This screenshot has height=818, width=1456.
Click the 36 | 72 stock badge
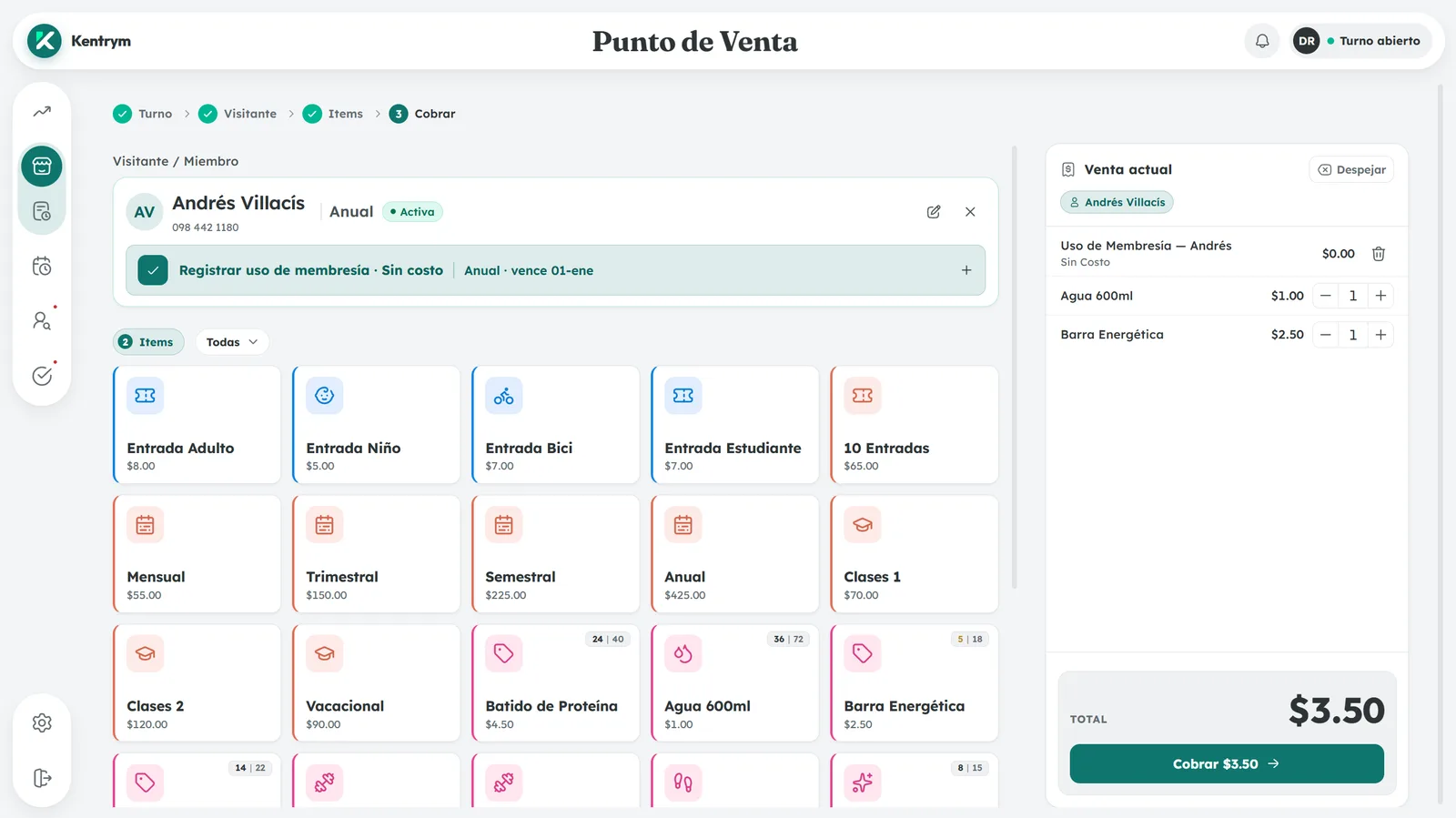point(788,640)
